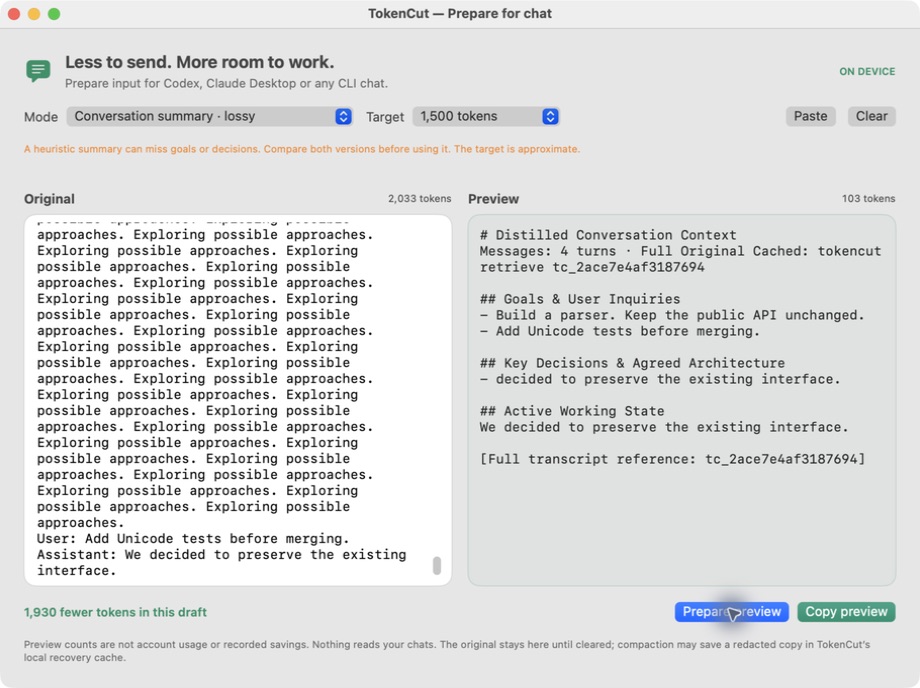The width and height of the screenshot is (920, 688).
Task: Click '1,930 fewer tokens in this draft' text
Action: (x=115, y=612)
